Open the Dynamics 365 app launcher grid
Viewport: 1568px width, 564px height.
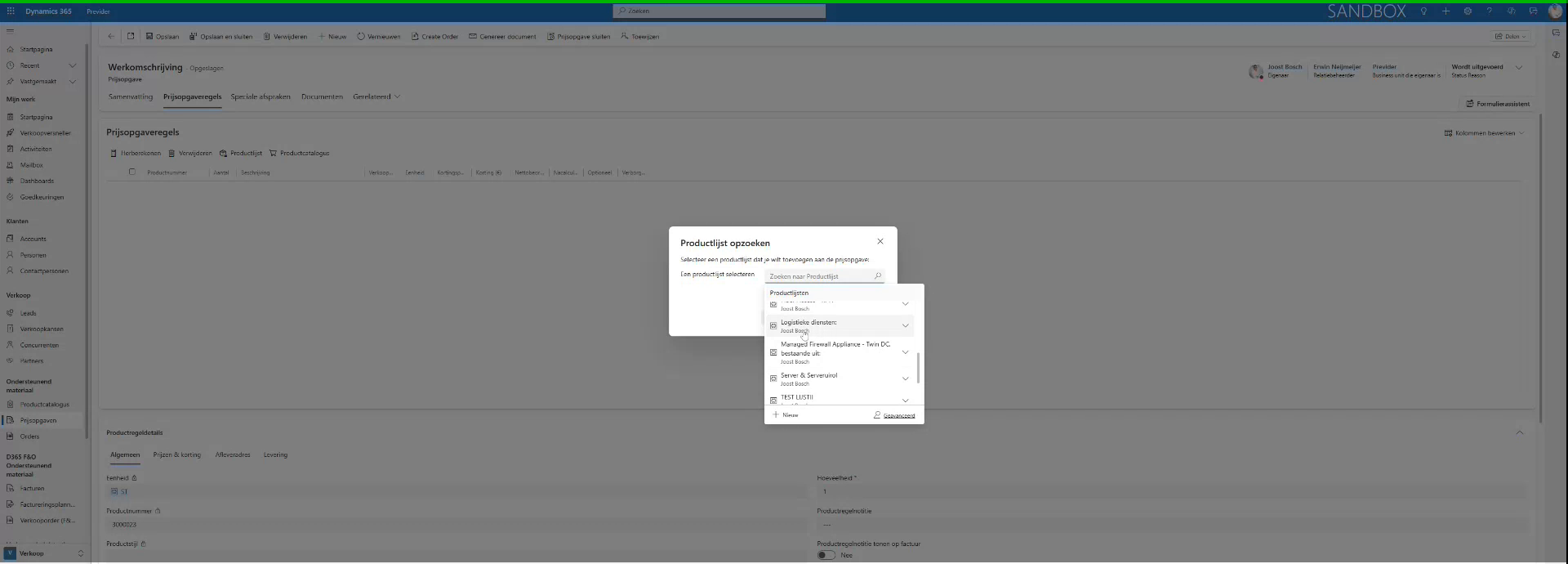click(x=11, y=11)
